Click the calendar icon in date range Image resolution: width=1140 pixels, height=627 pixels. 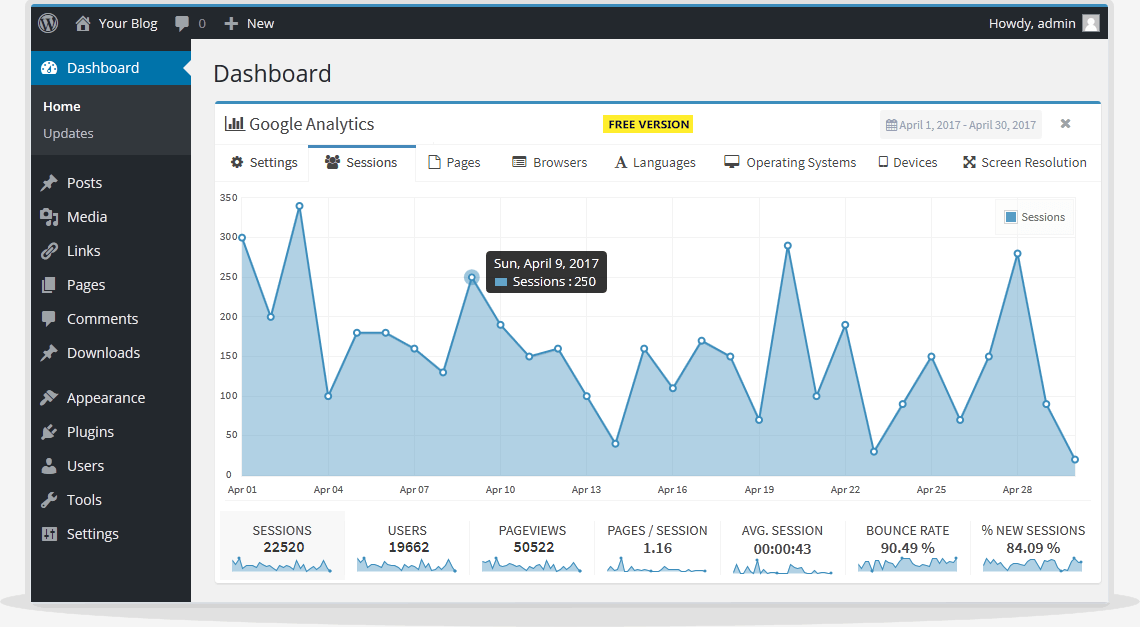tap(891, 125)
